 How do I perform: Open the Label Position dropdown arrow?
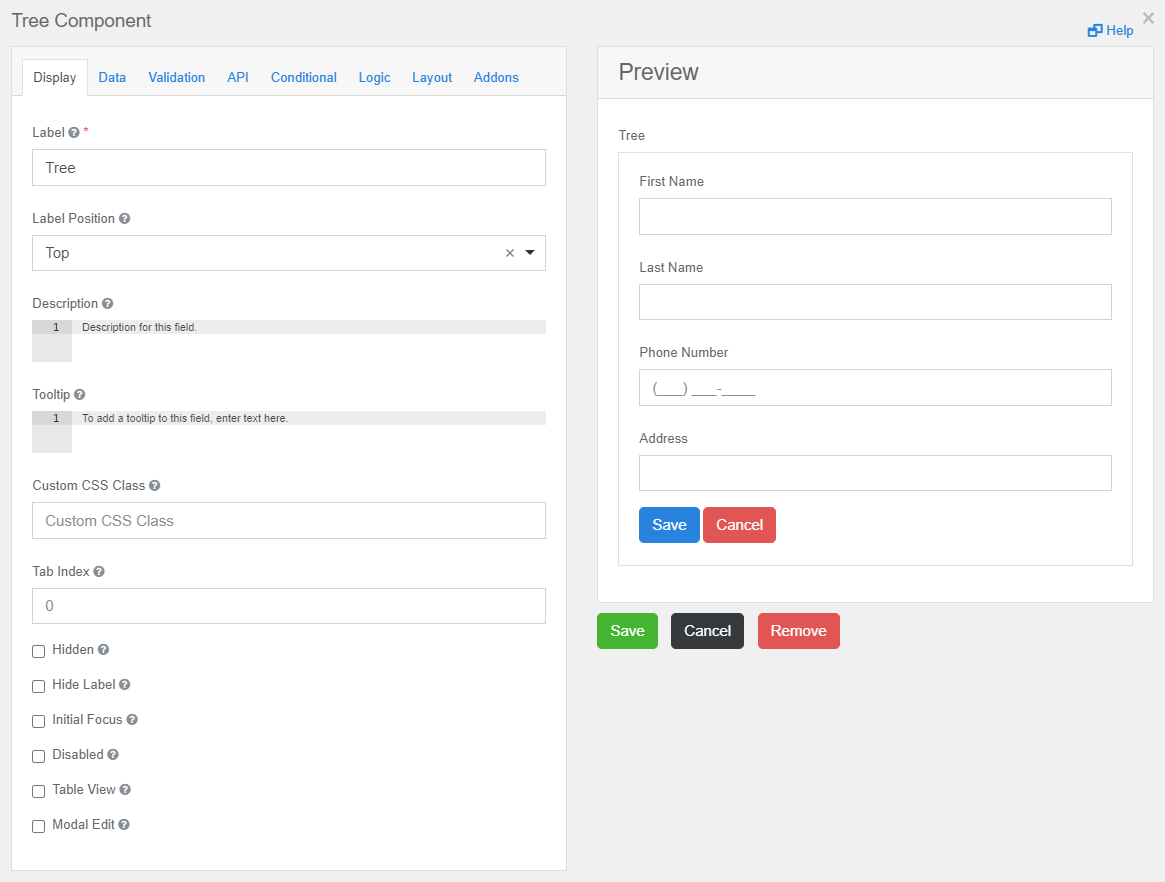pyautogui.click(x=530, y=253)
